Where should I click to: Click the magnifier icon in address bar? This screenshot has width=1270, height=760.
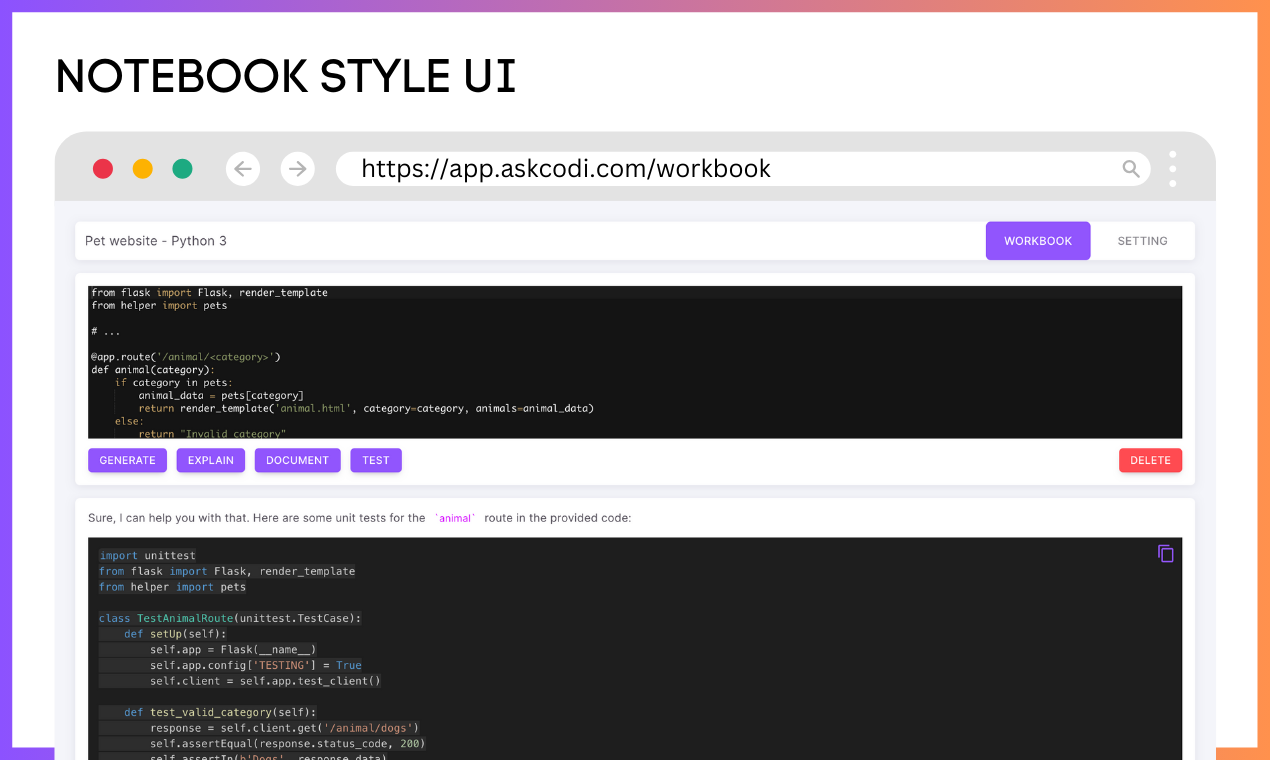[x=1131, y=169]
